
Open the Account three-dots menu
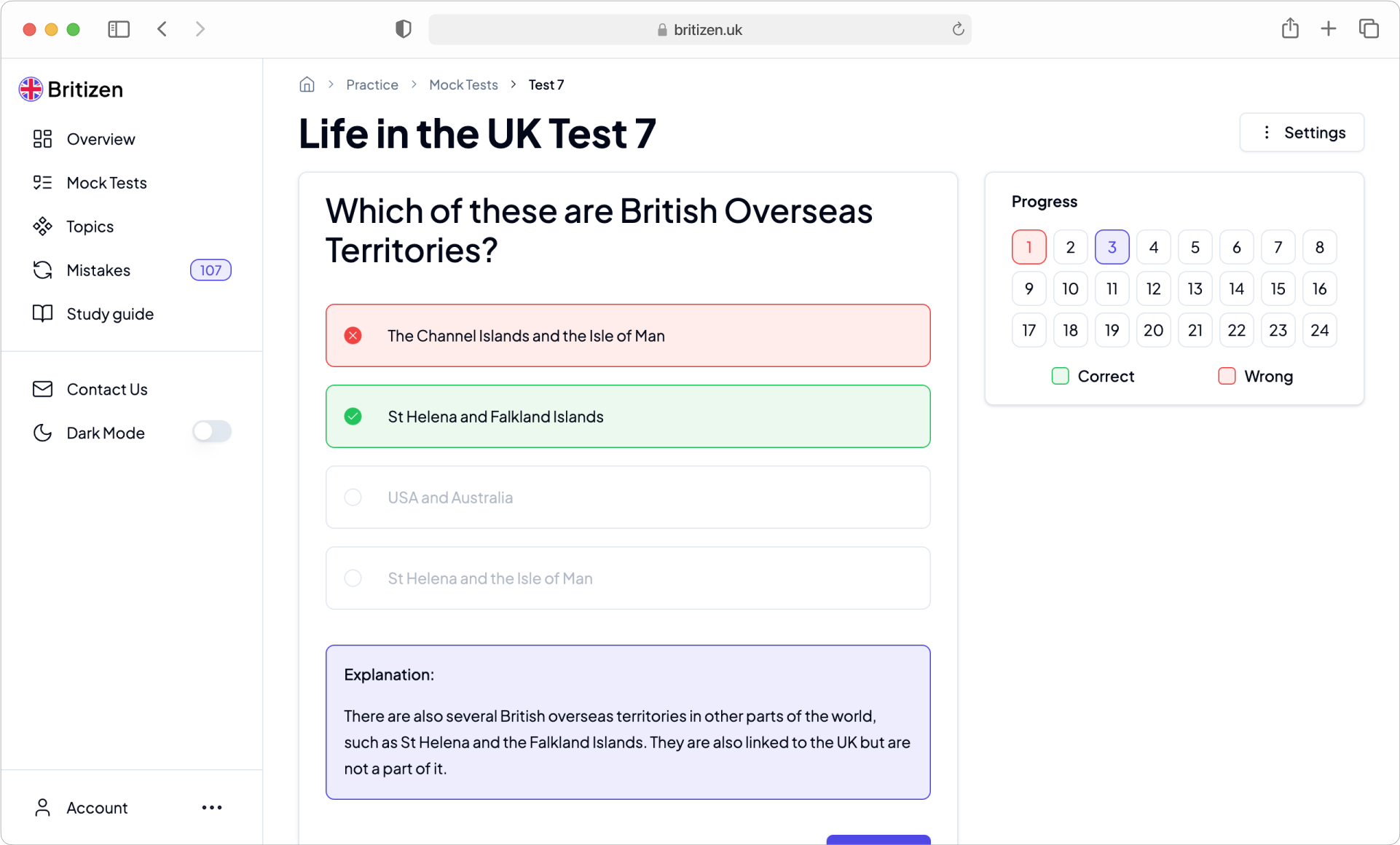click(x=212, y=807)
